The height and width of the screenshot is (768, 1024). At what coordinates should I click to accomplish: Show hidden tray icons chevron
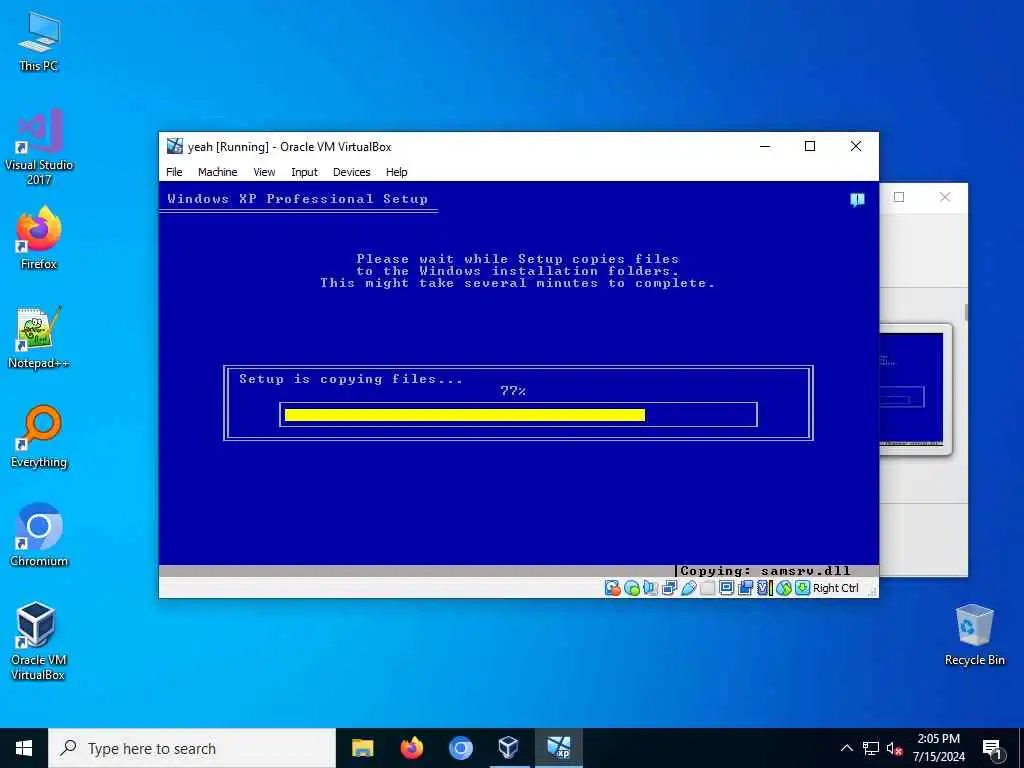coord(846,748)
